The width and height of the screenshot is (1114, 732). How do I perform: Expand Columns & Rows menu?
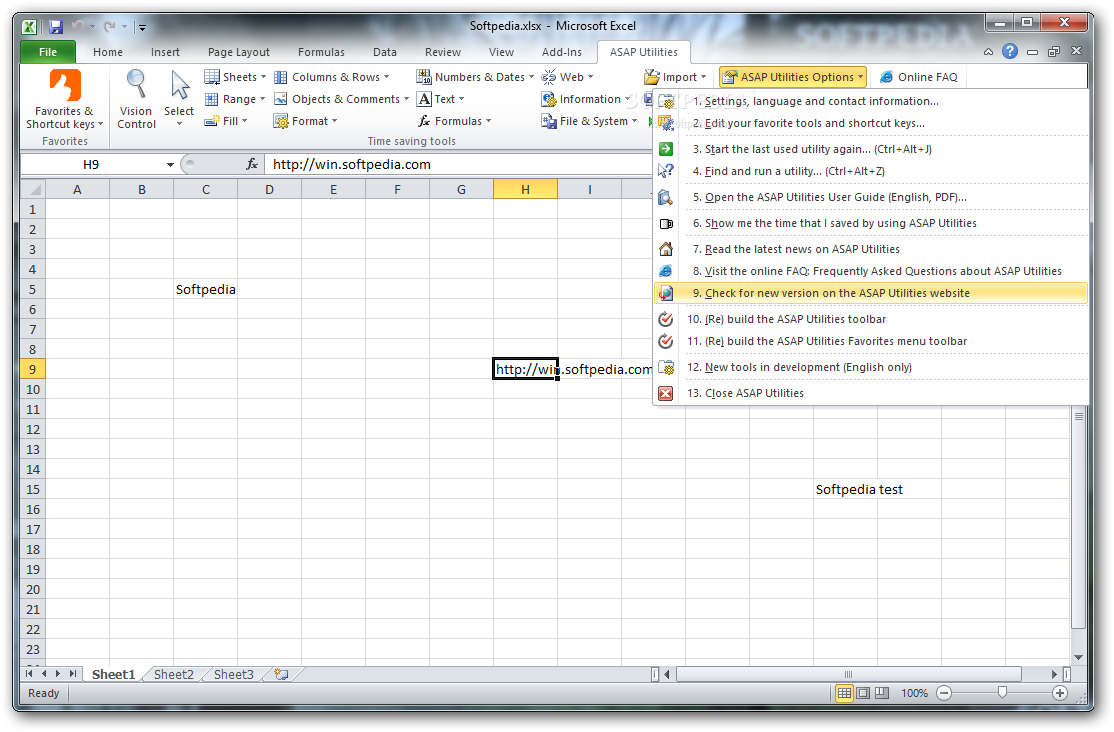tap(332, 77)
